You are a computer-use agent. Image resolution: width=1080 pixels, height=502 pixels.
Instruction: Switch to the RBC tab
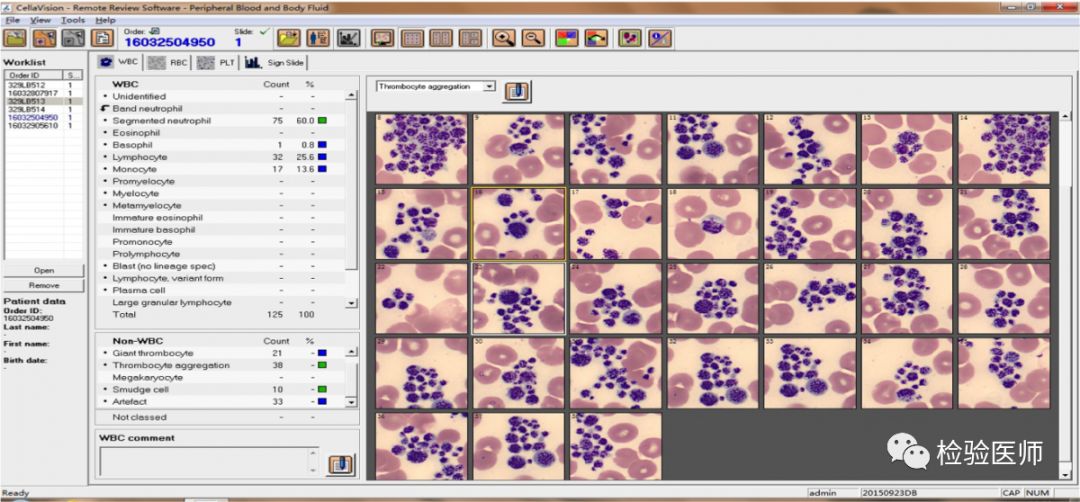pyautogui.click(x=168, y=62)
